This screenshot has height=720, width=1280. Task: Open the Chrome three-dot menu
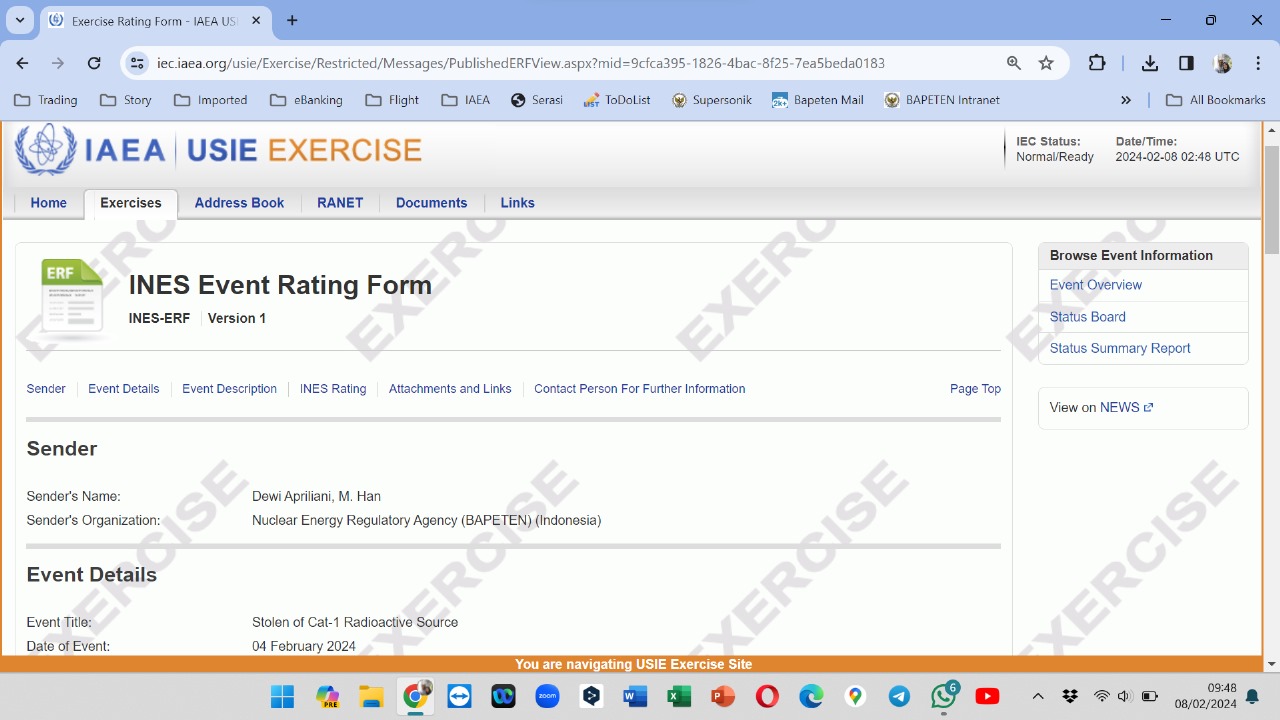(x=1257, y=63)
